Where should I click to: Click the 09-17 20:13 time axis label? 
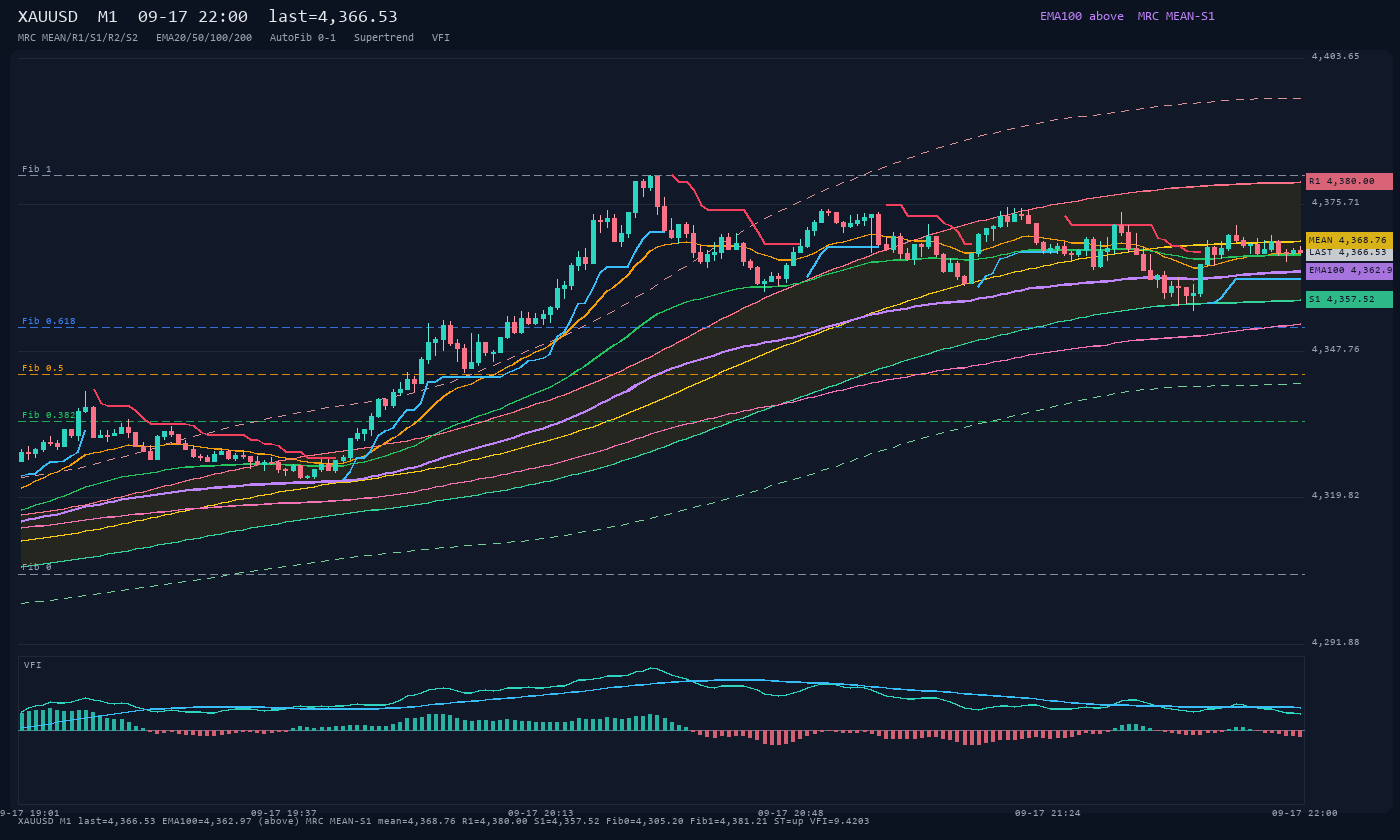(x=541, y=813)
